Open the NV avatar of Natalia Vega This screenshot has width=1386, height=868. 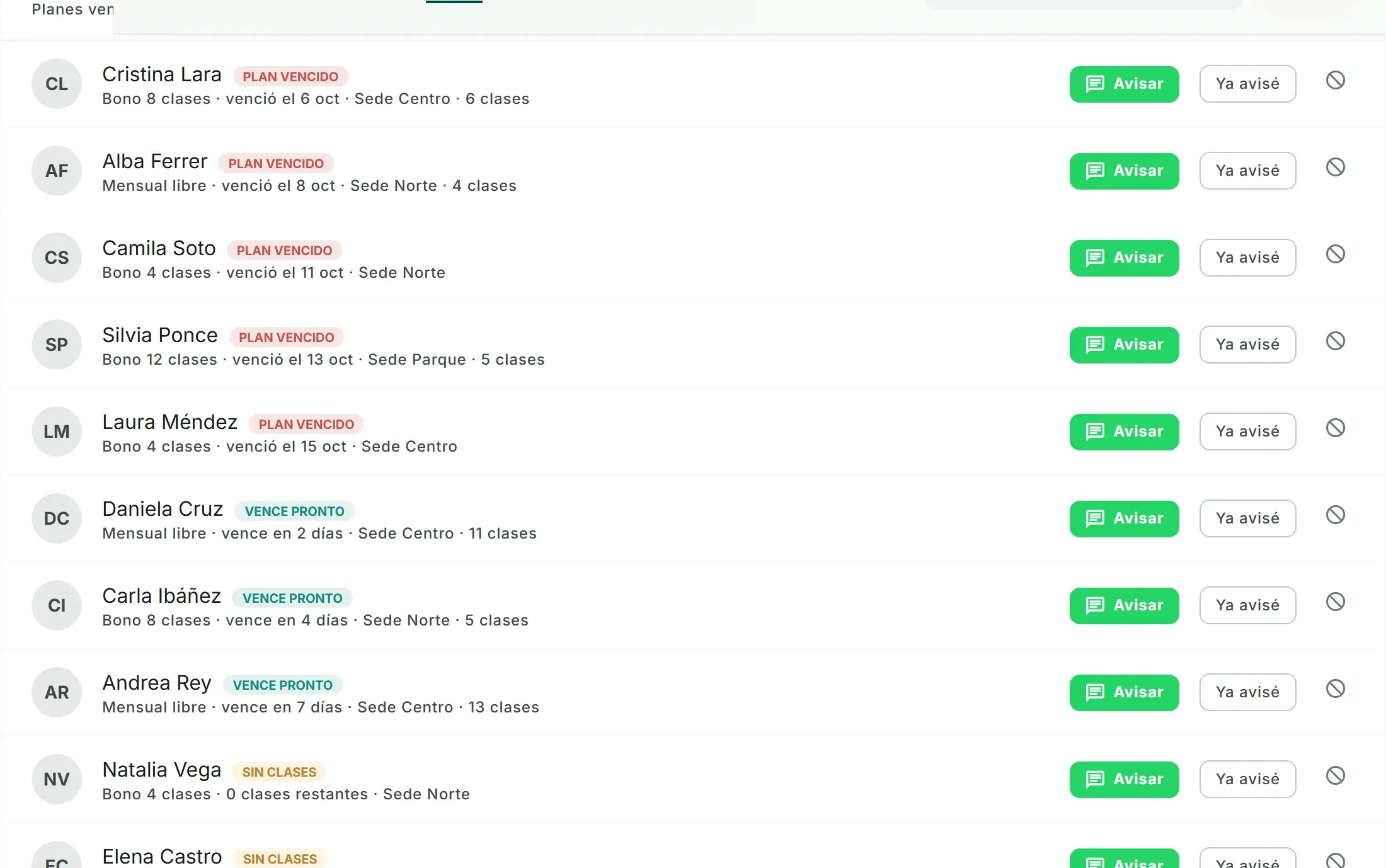click(57, 779)
